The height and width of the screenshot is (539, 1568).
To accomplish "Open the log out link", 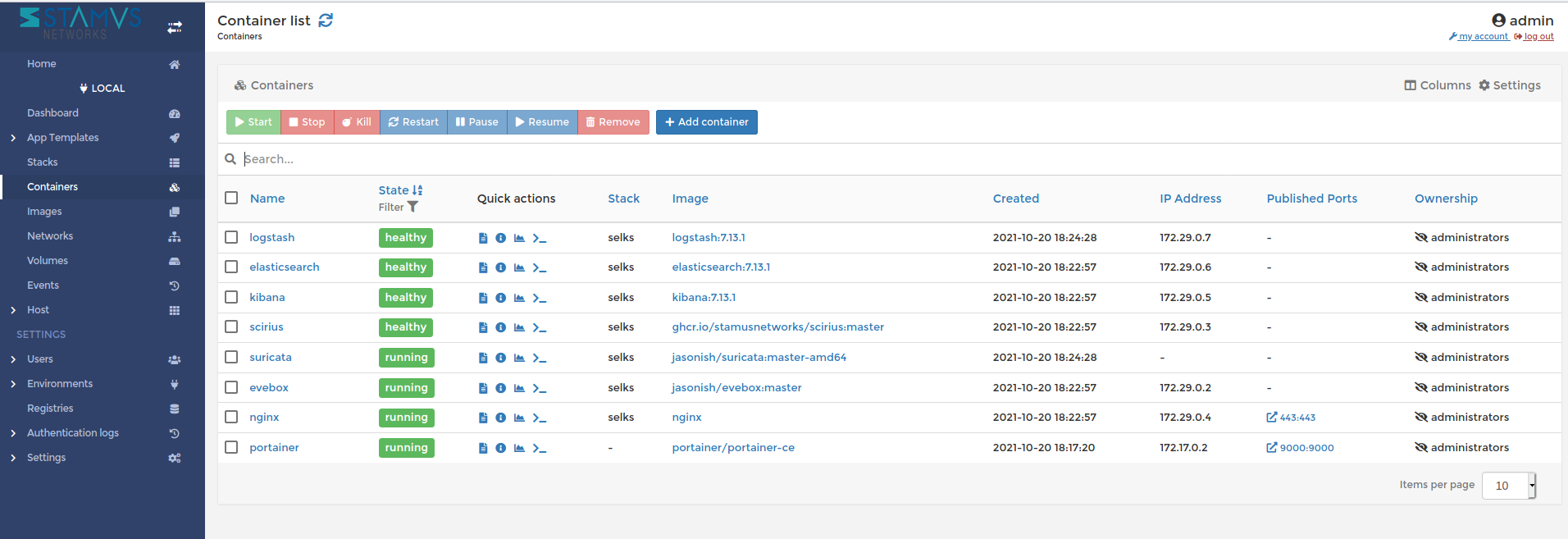I will (1534, 36).
